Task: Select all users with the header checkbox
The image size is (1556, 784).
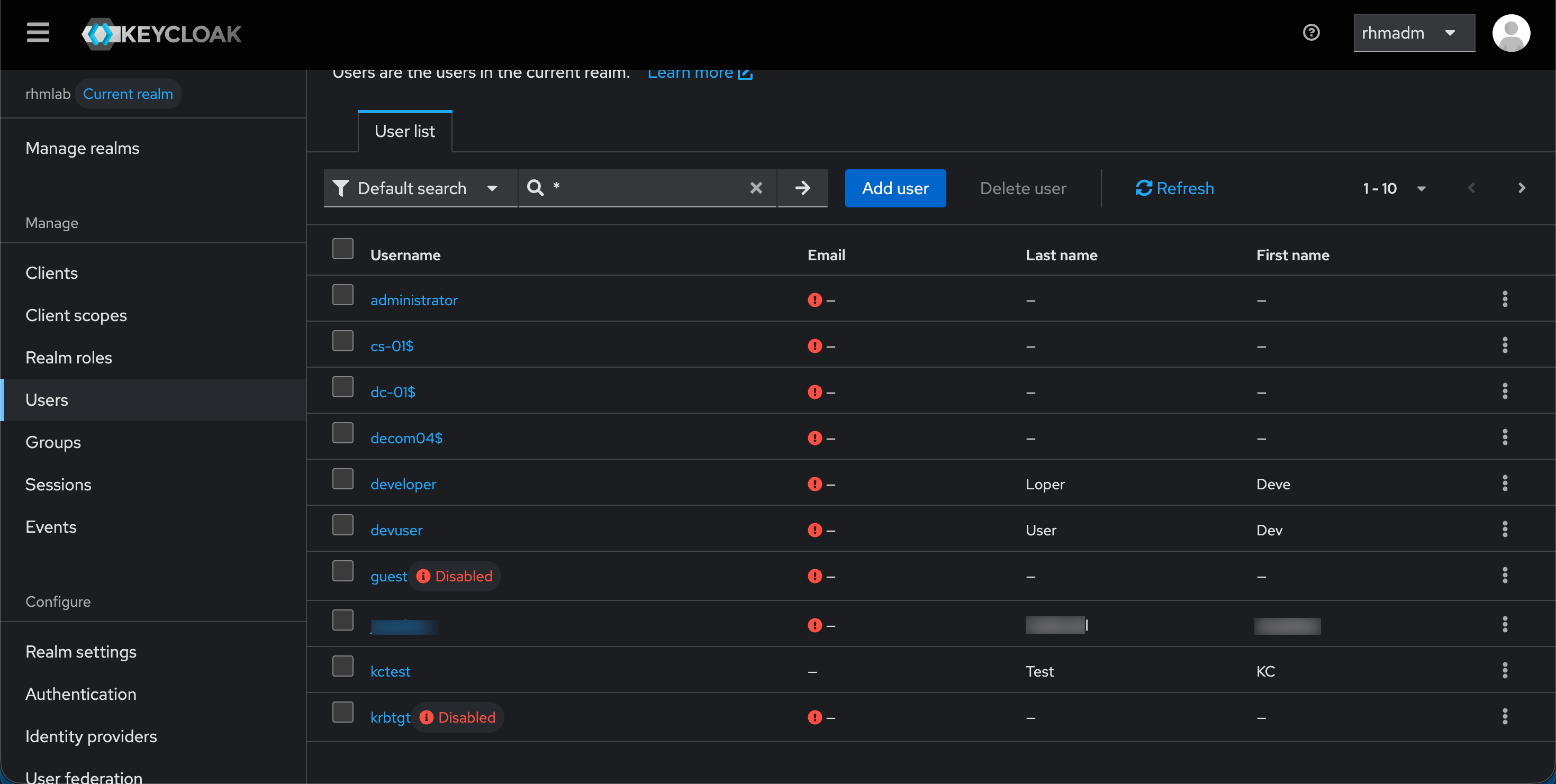Action: coord(342,248)
